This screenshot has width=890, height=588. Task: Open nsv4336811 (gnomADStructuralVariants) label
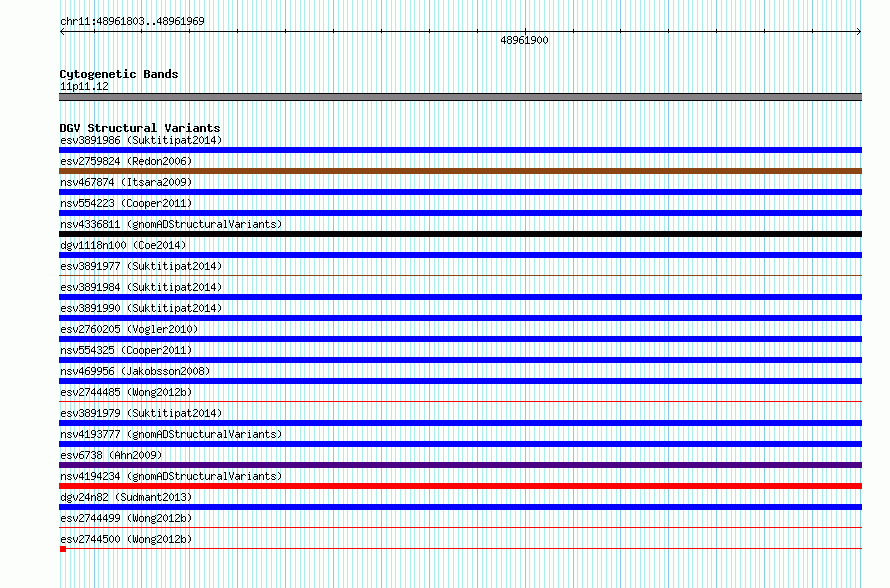pyautogui.click(x=171, y=224)
